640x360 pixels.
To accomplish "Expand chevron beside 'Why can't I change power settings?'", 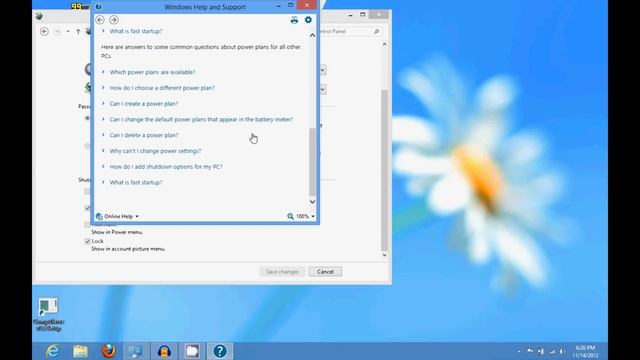I will 103,151.
